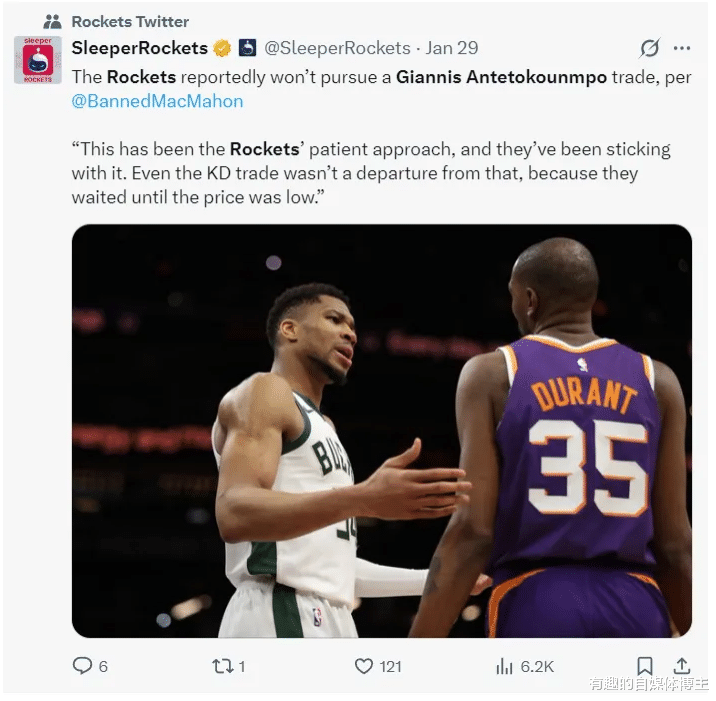Click the reply comment bubble icon

pos(83,666)
